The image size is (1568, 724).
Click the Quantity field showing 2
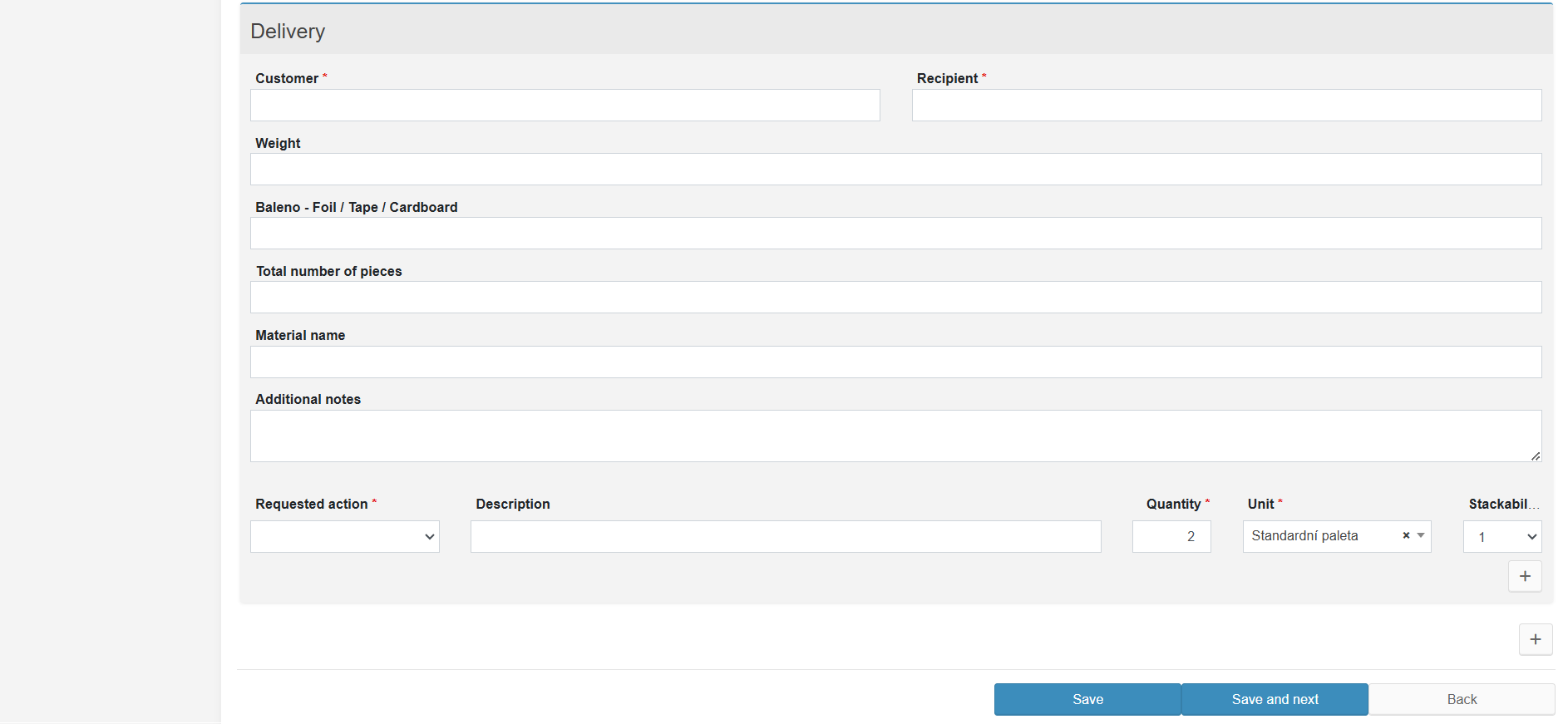1171,537
